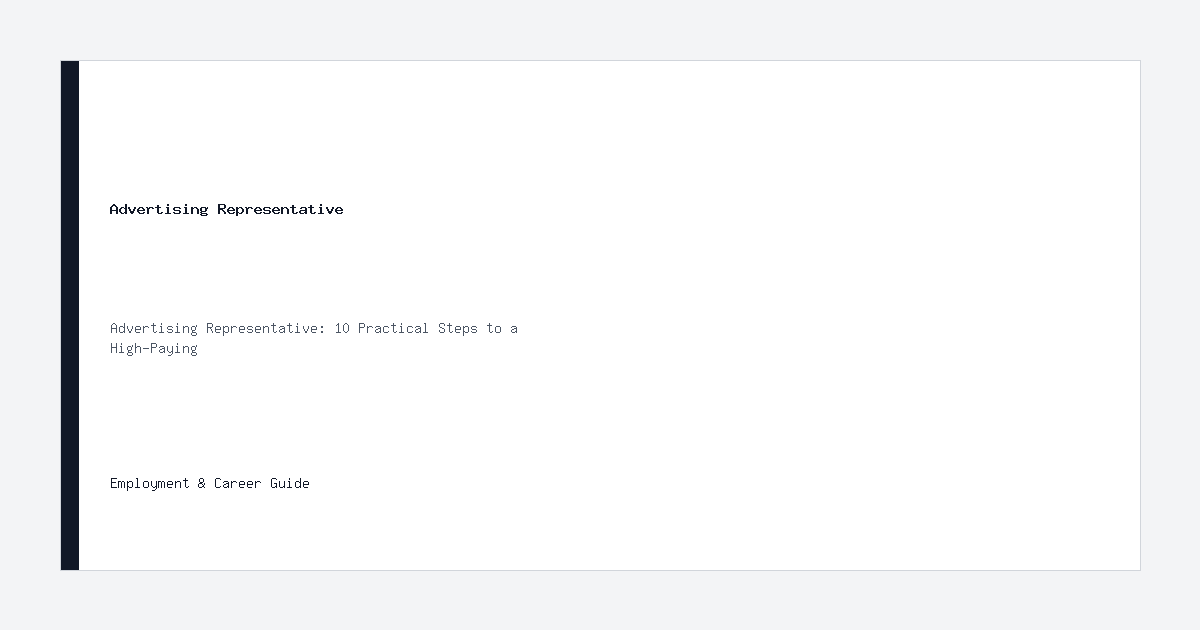Click the word 'Career' in the footer
Viewport: 1200px width, 630px height.
238,483
